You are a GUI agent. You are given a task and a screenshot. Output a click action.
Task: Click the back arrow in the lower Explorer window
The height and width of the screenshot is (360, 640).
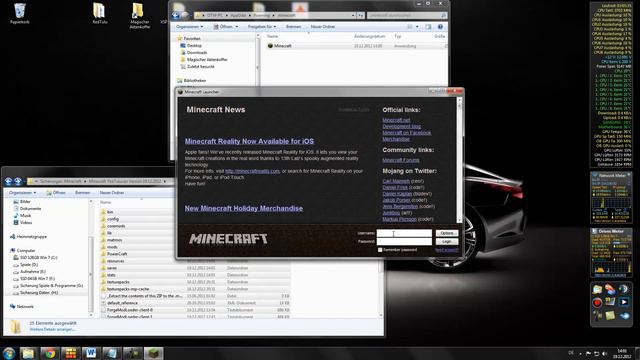click(9, 181)
